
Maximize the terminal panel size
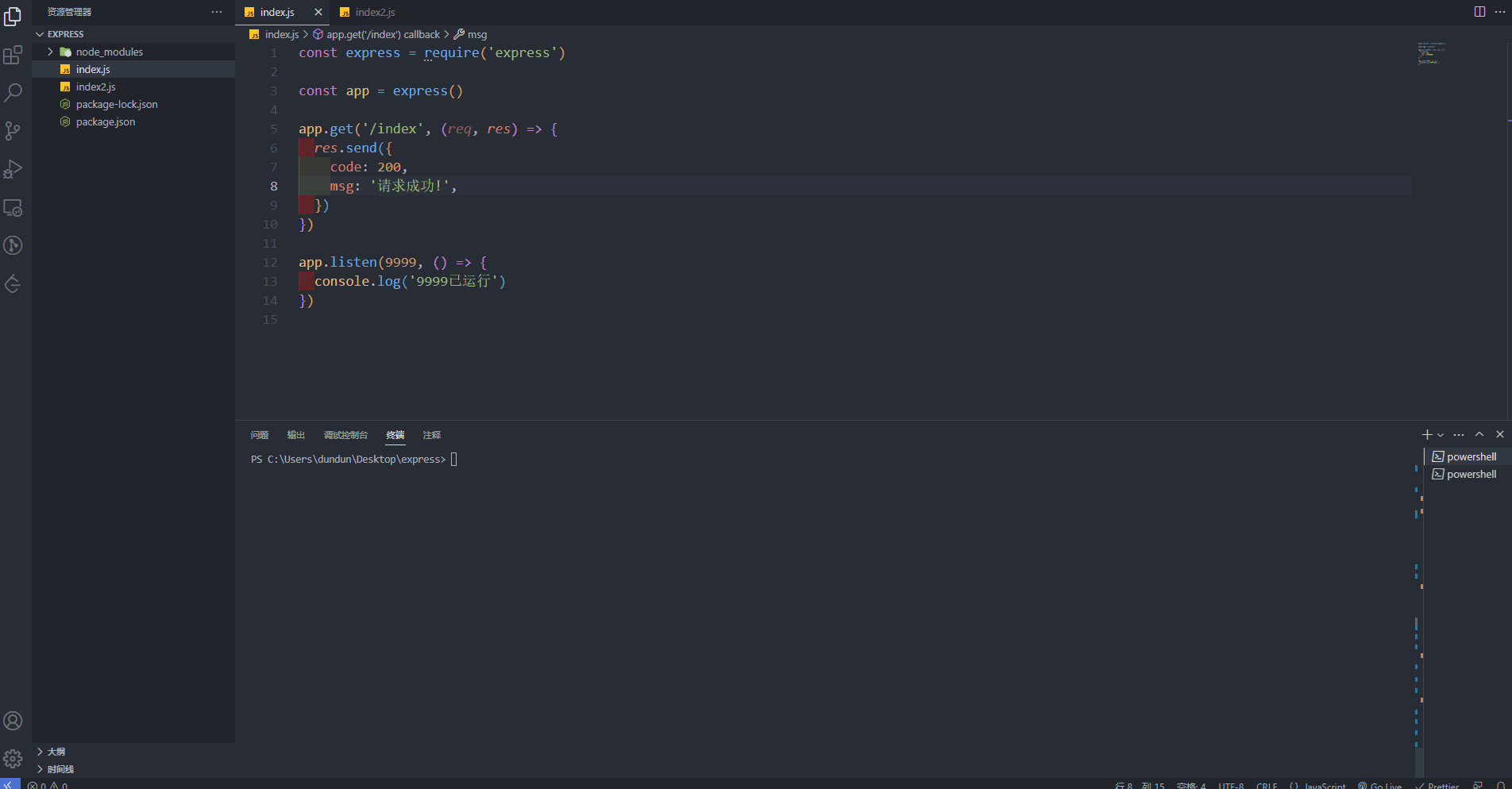coord(1479,434)
